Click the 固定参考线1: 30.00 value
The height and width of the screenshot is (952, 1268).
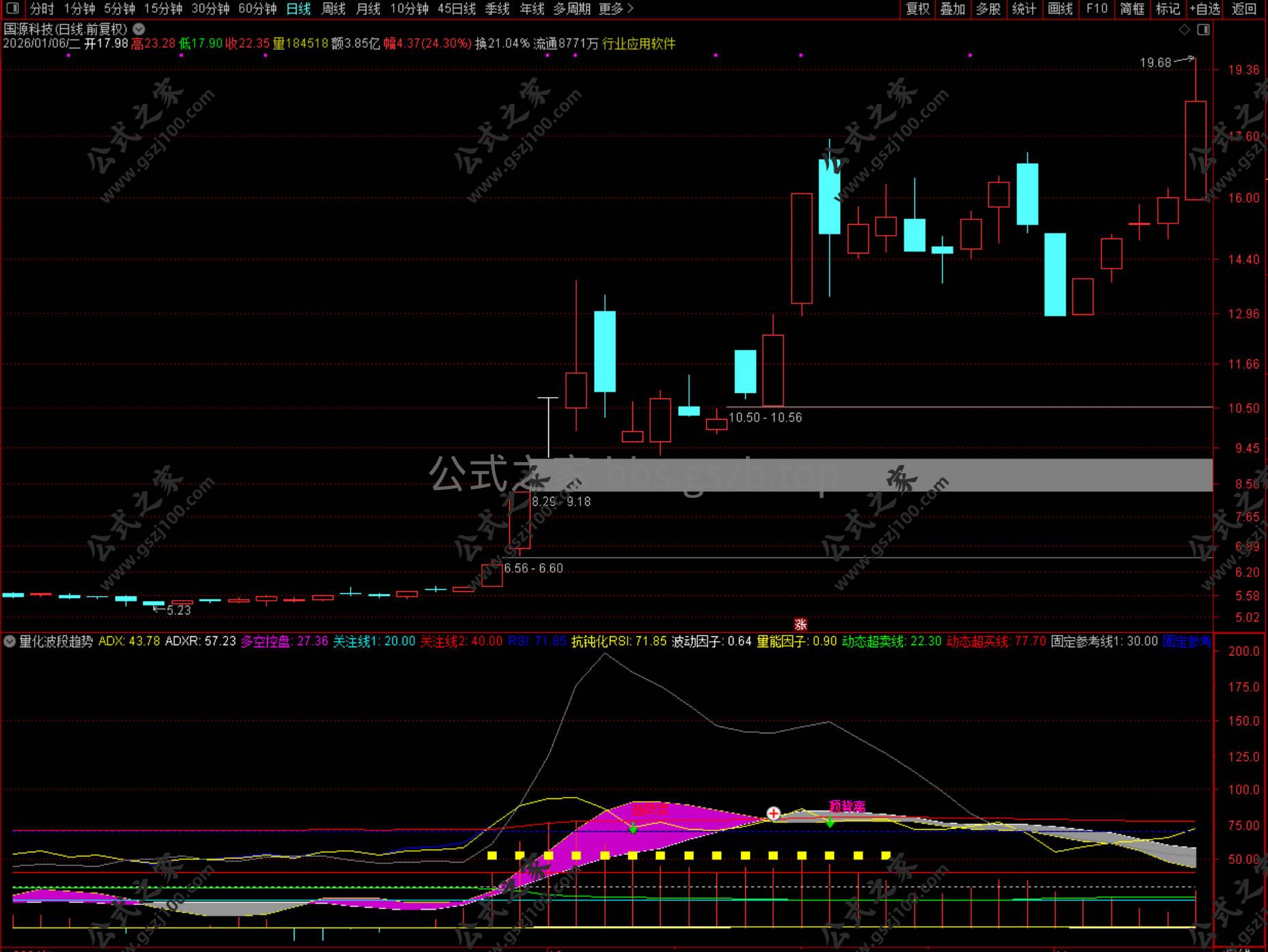point(1105,641)
